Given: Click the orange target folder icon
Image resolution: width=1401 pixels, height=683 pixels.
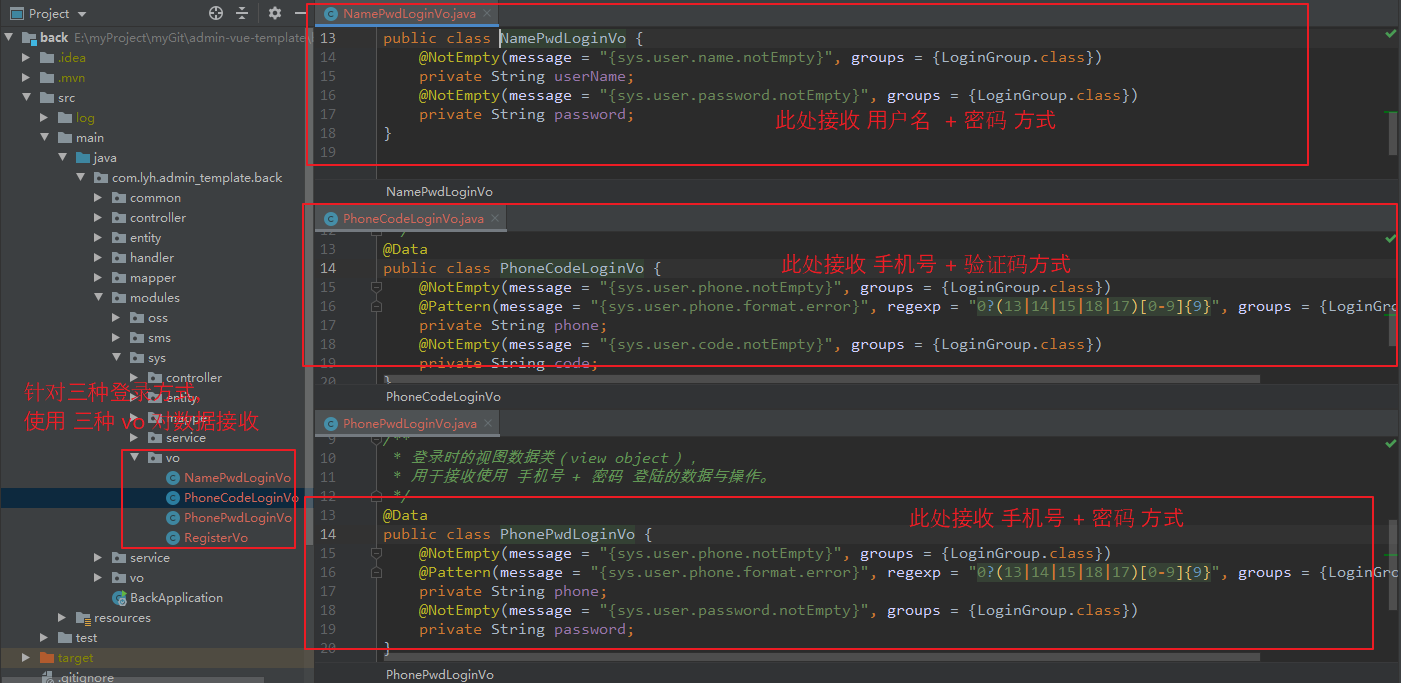Looking at the screenshot, I should pyautogui.click(x=47, y=658).
